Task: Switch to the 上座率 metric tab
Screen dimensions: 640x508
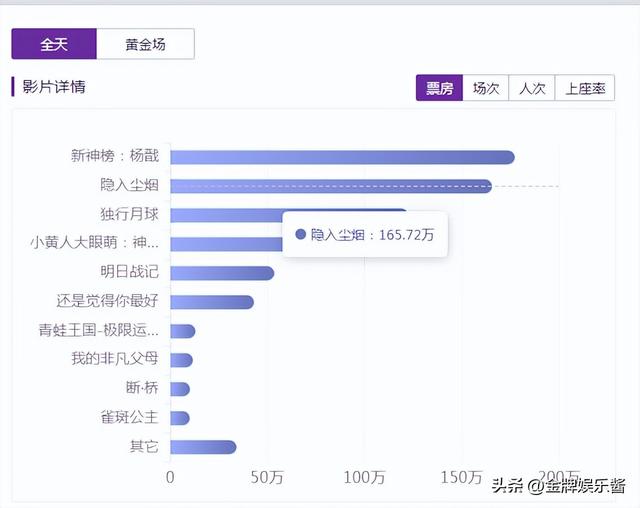Action: point(585,88)
